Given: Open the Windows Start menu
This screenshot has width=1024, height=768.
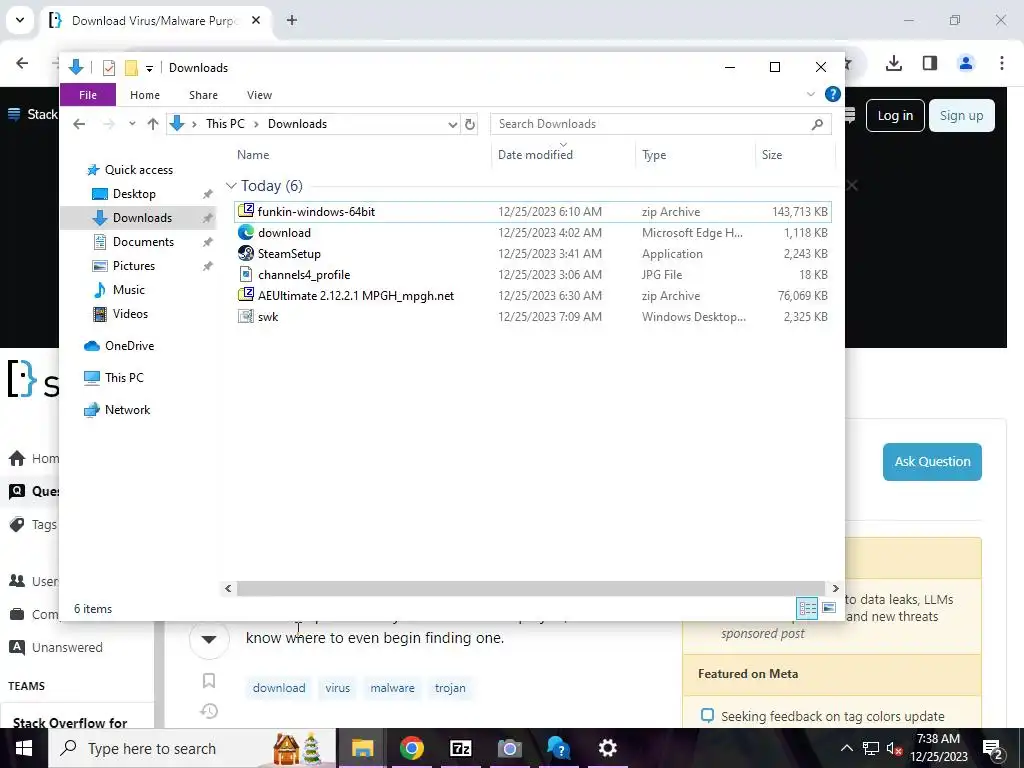Looking at the screenshot, I should pyautogui.click(x=24, y=748).
